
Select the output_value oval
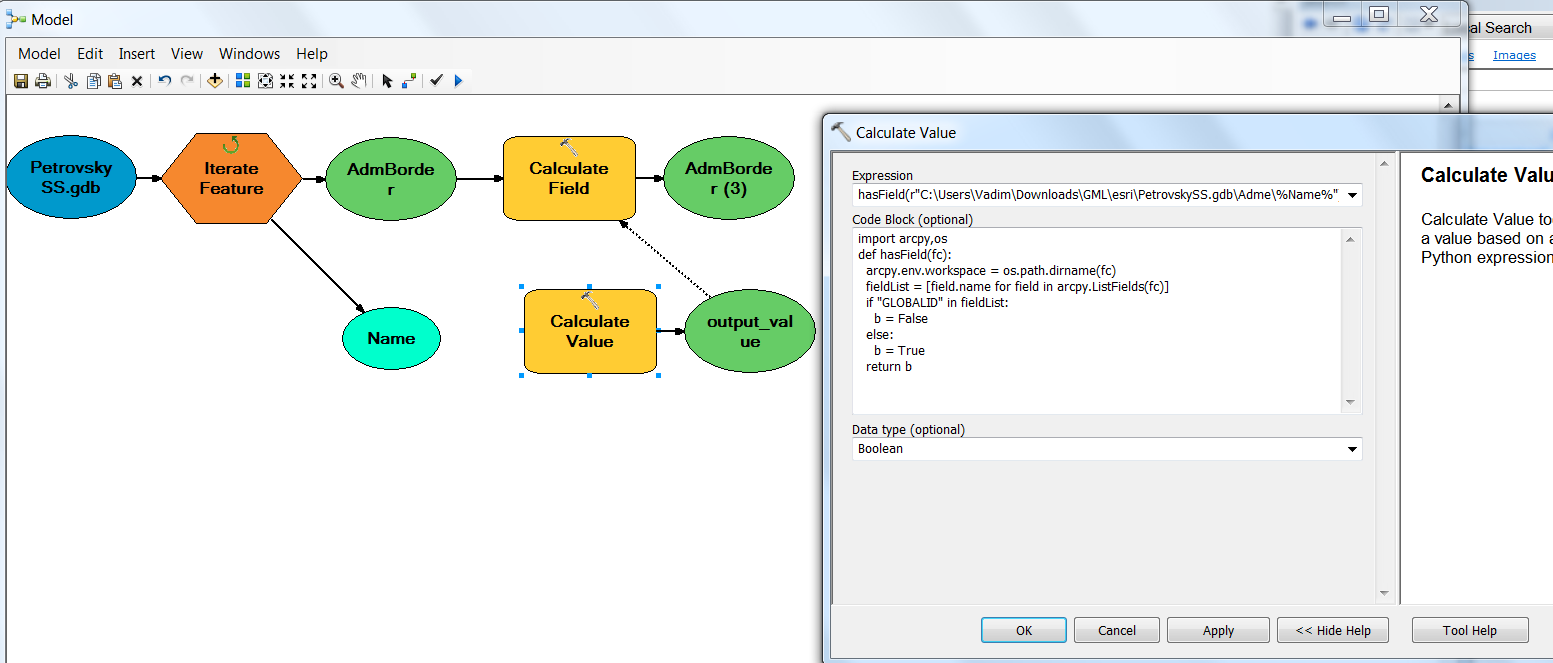click(750, 332)
